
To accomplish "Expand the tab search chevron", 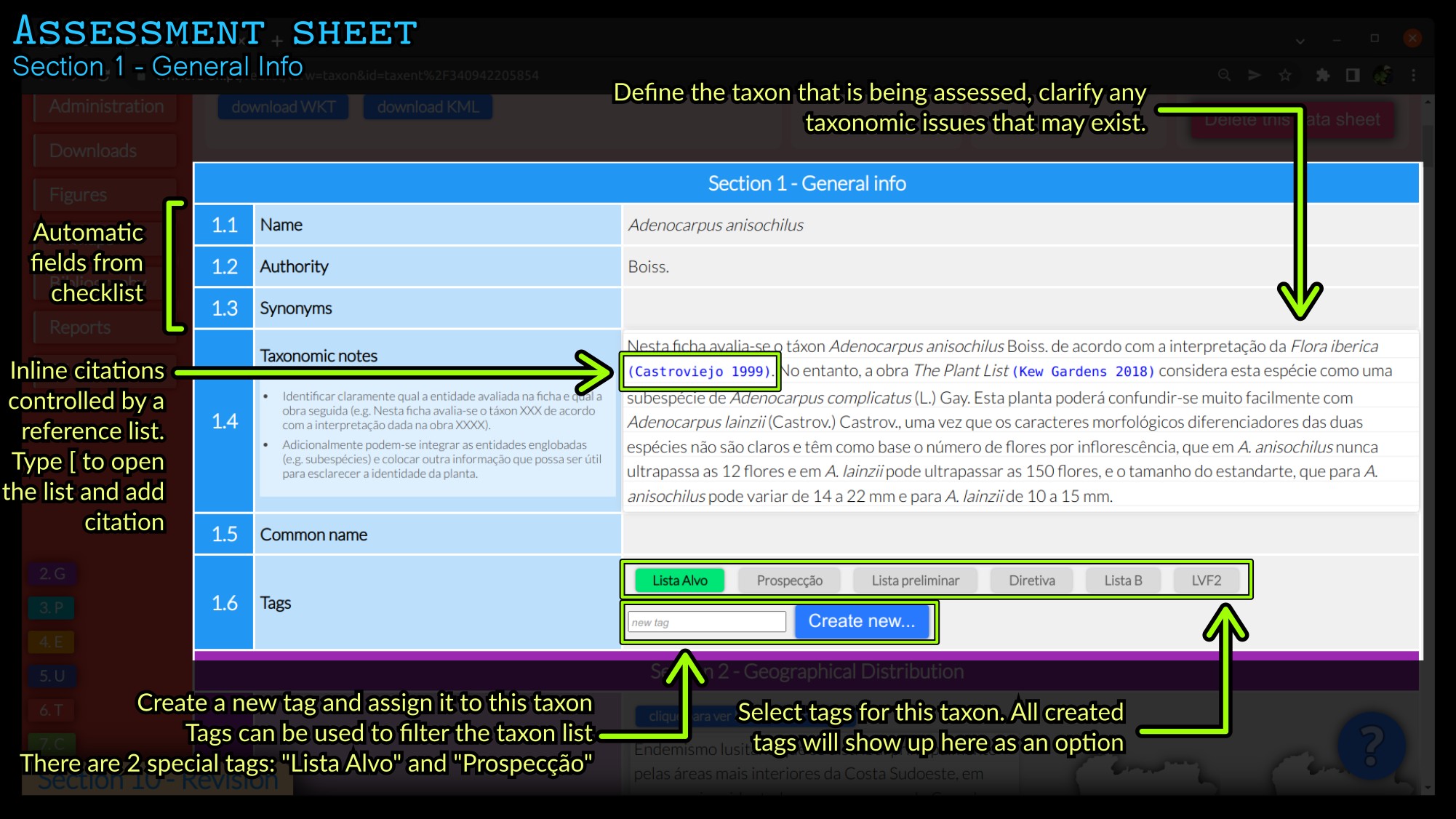I will tap(1300, 40).
